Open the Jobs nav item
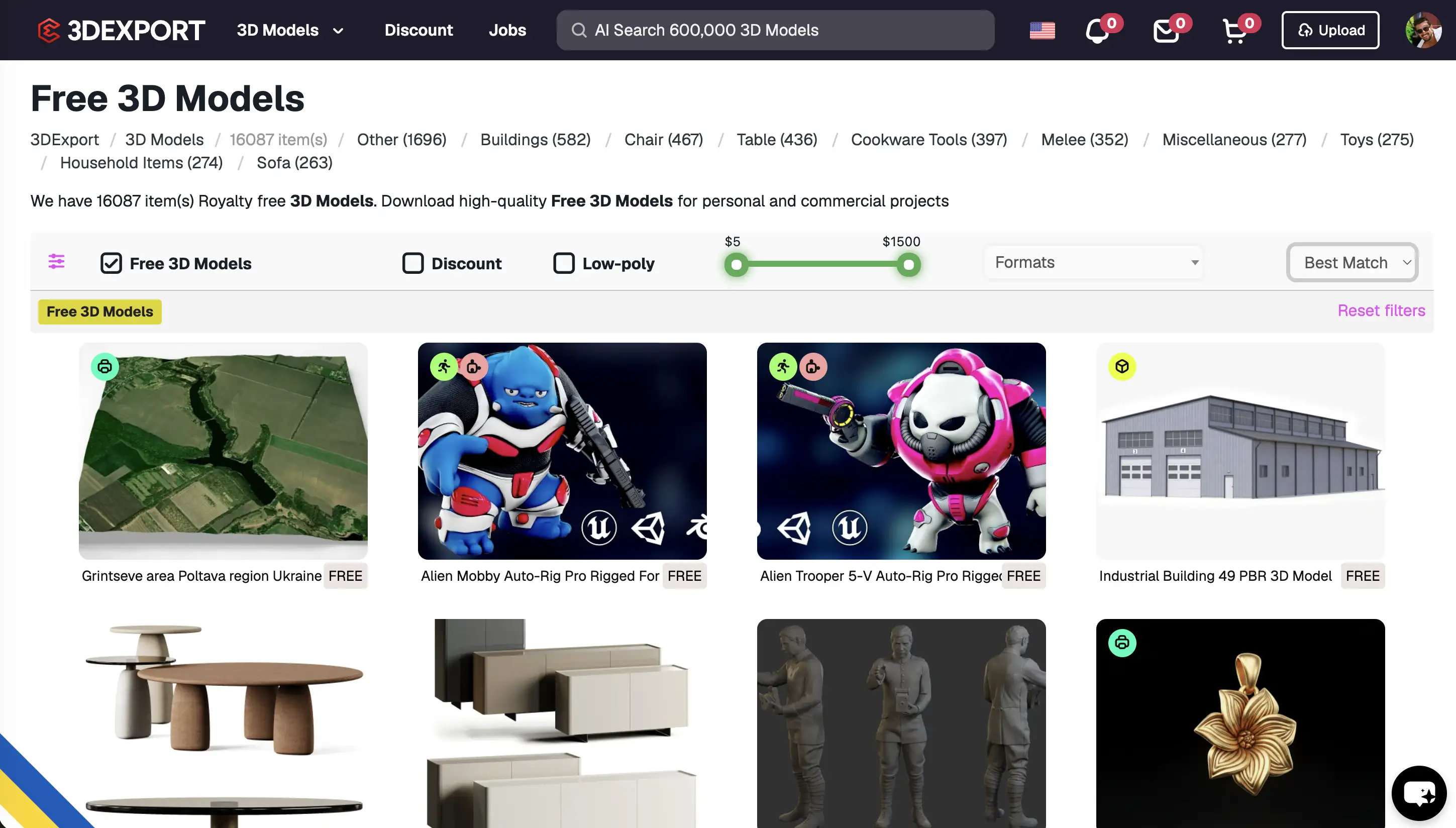Image resolution: width=1456 pixels, height=828 pixels. coord(507,30)
